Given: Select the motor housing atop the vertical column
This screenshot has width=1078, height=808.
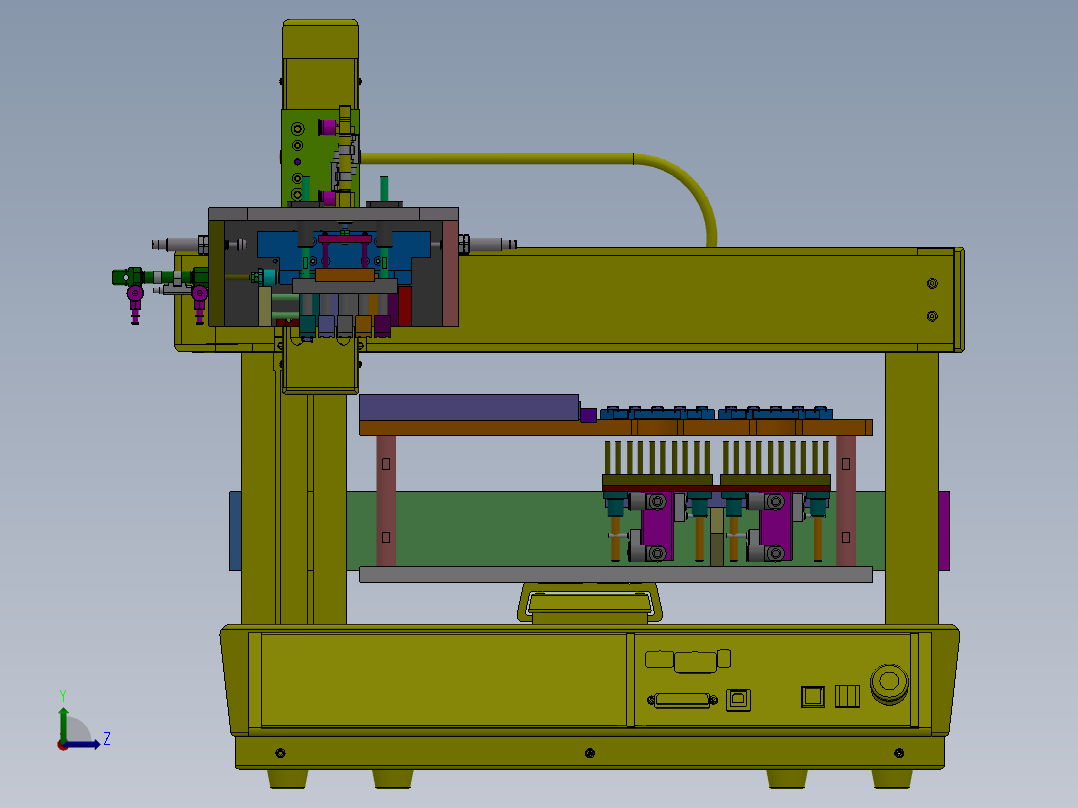Looking at the screenshot, I should (320, 63).
